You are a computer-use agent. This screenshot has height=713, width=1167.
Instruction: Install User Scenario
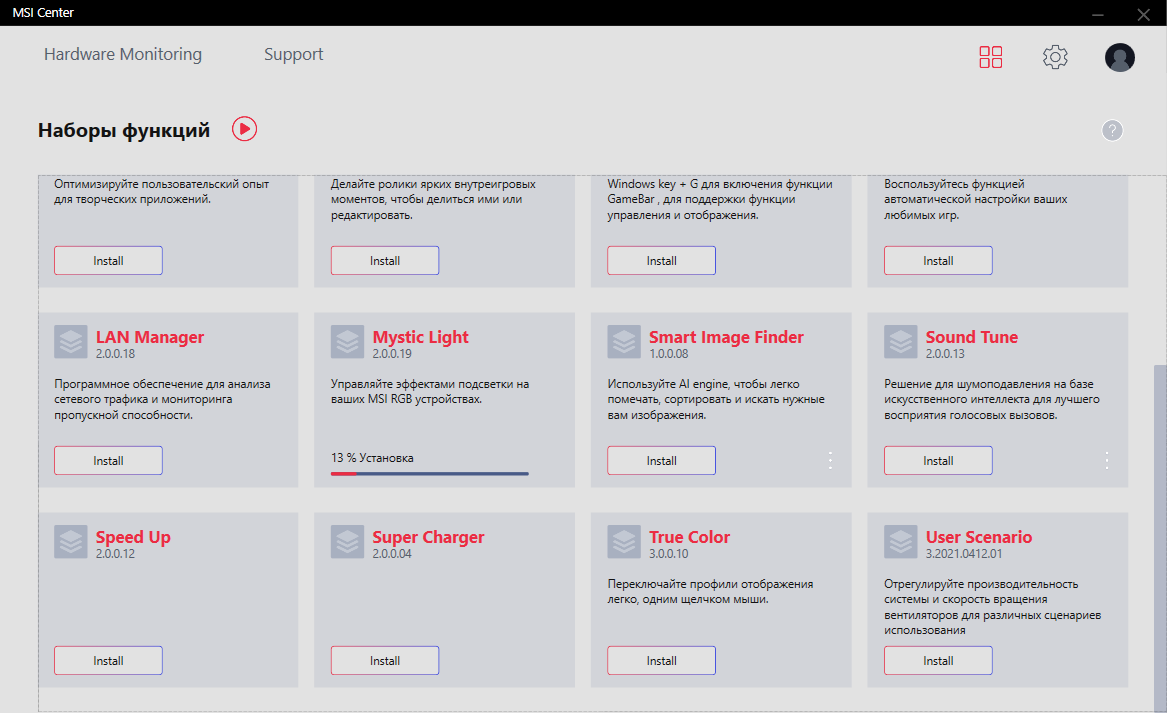click(938, 661)
